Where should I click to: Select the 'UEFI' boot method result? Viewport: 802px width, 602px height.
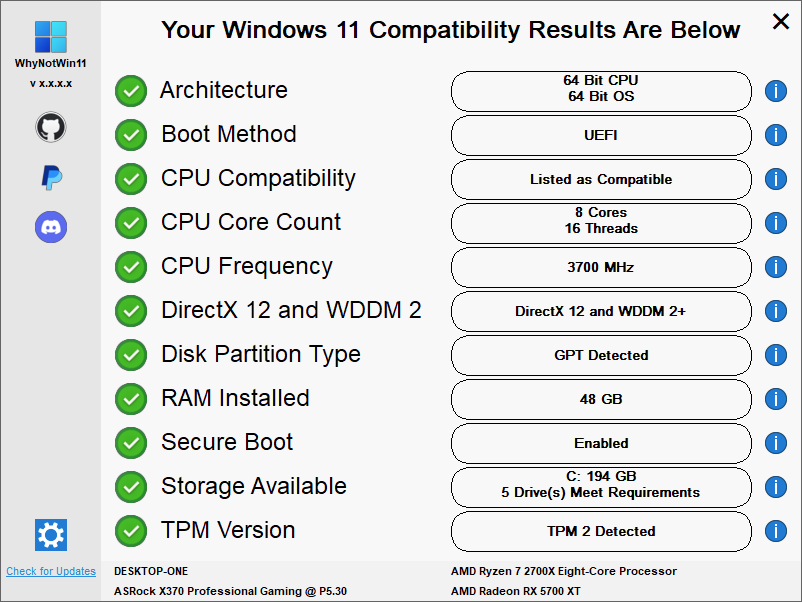(x=601, y=135)
